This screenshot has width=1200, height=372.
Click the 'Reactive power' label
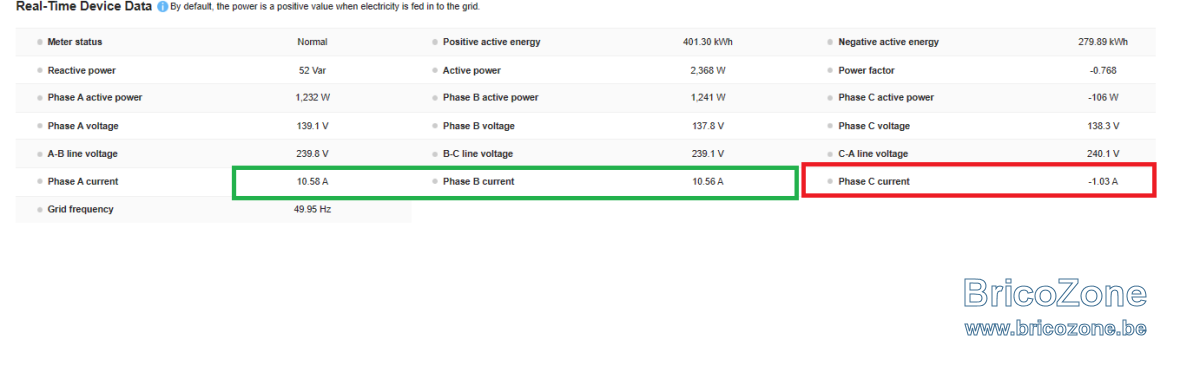(82, 70)
